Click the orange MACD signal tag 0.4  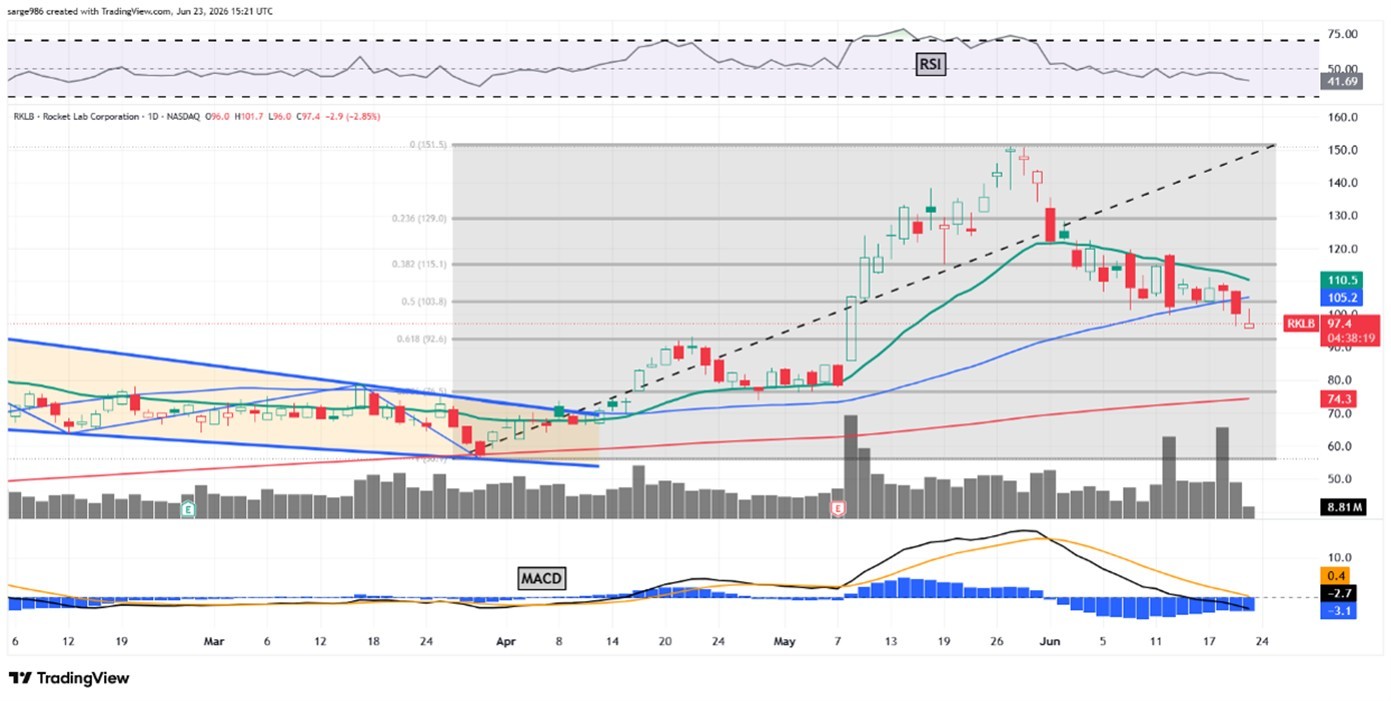point(1337,576)
